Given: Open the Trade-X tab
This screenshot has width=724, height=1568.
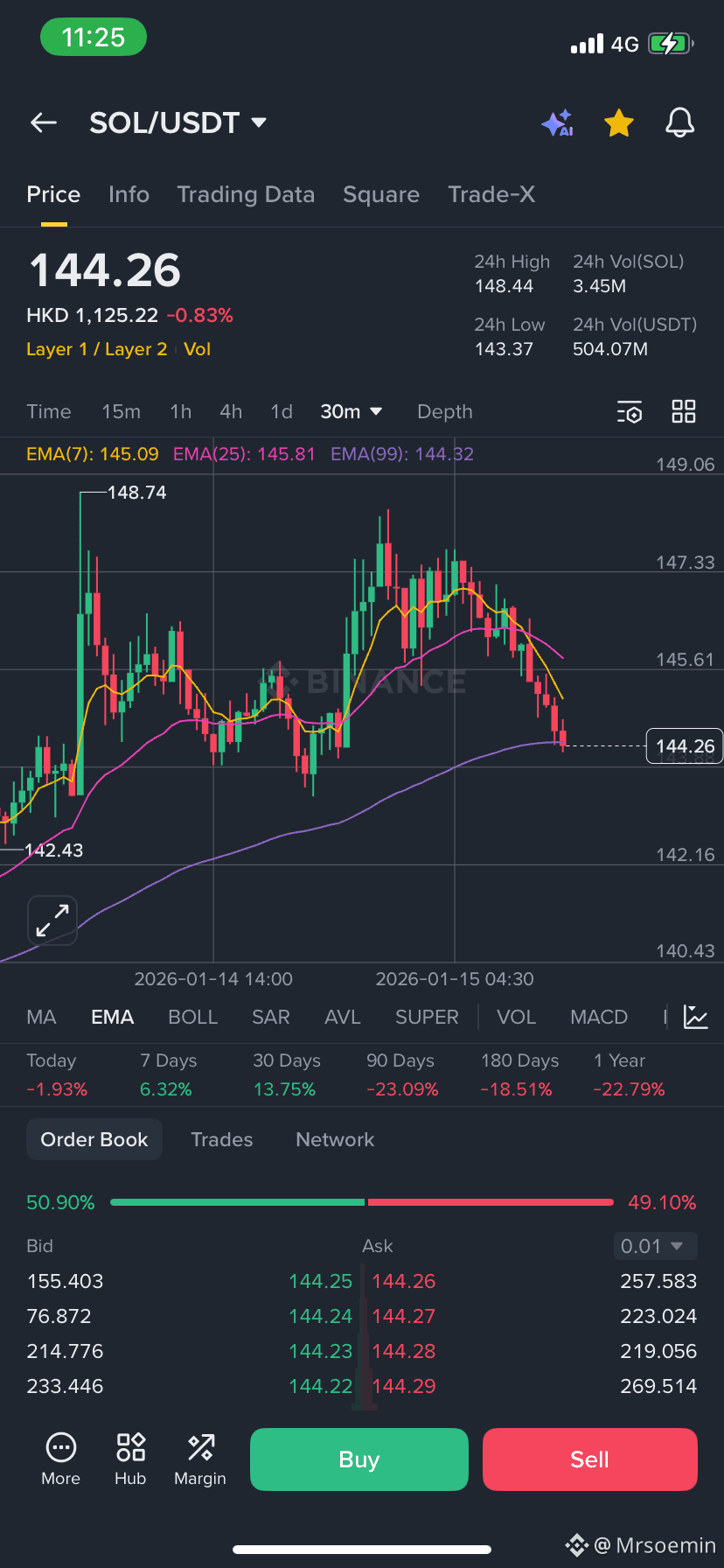Looking at the screenshot, I should point(491,194).
